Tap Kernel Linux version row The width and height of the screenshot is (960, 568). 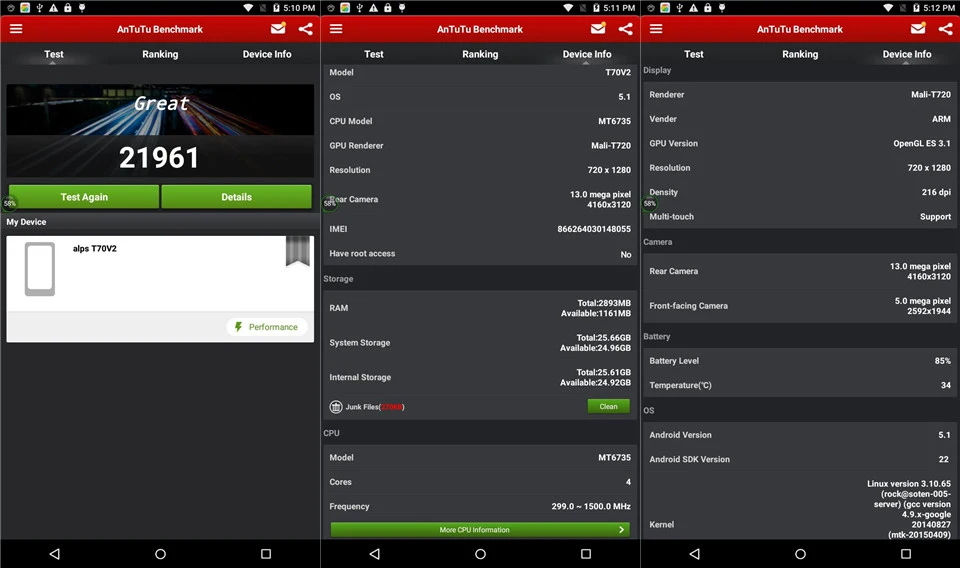(x=800, y=508)
